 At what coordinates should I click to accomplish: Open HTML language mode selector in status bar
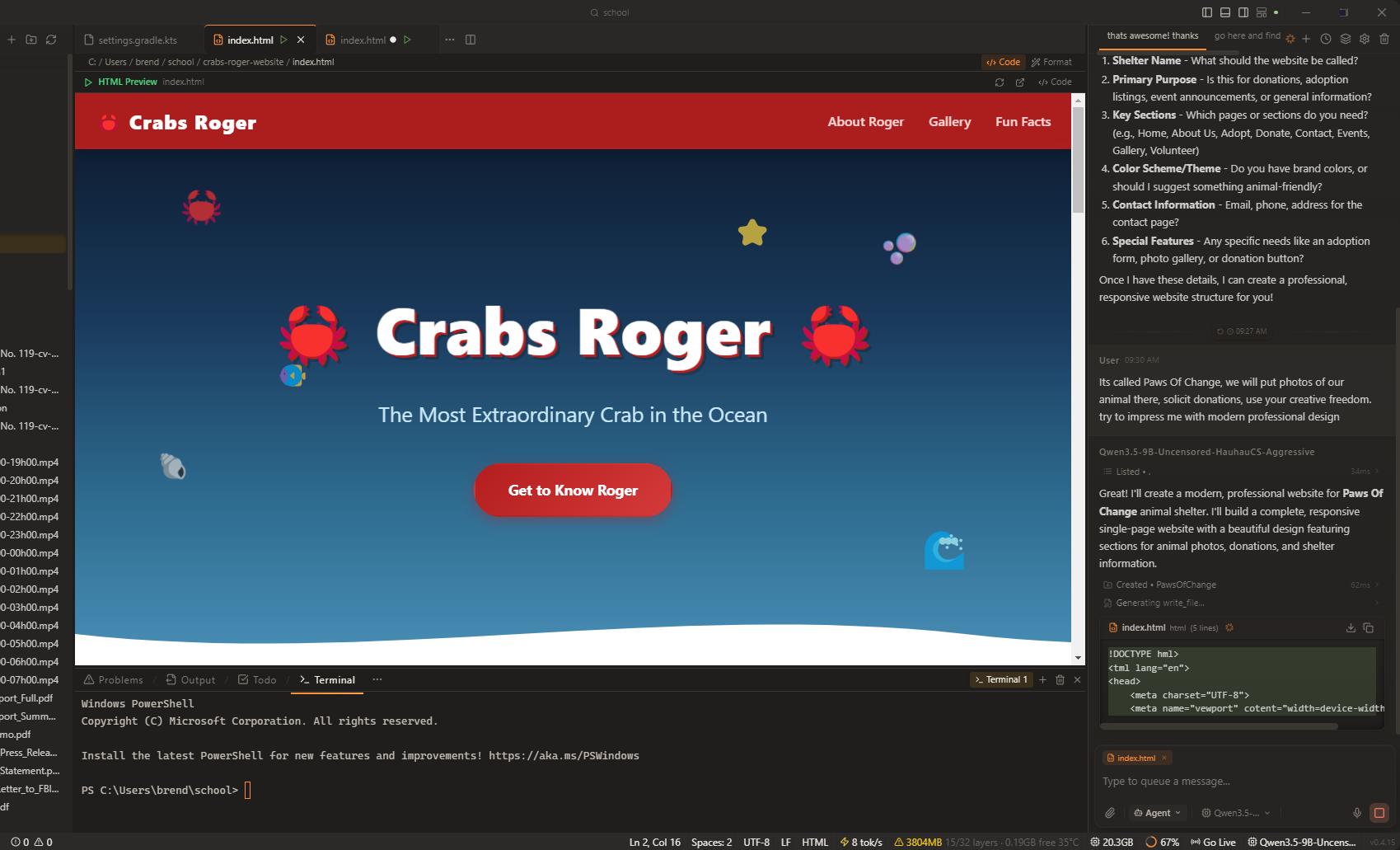coord(815,842)
